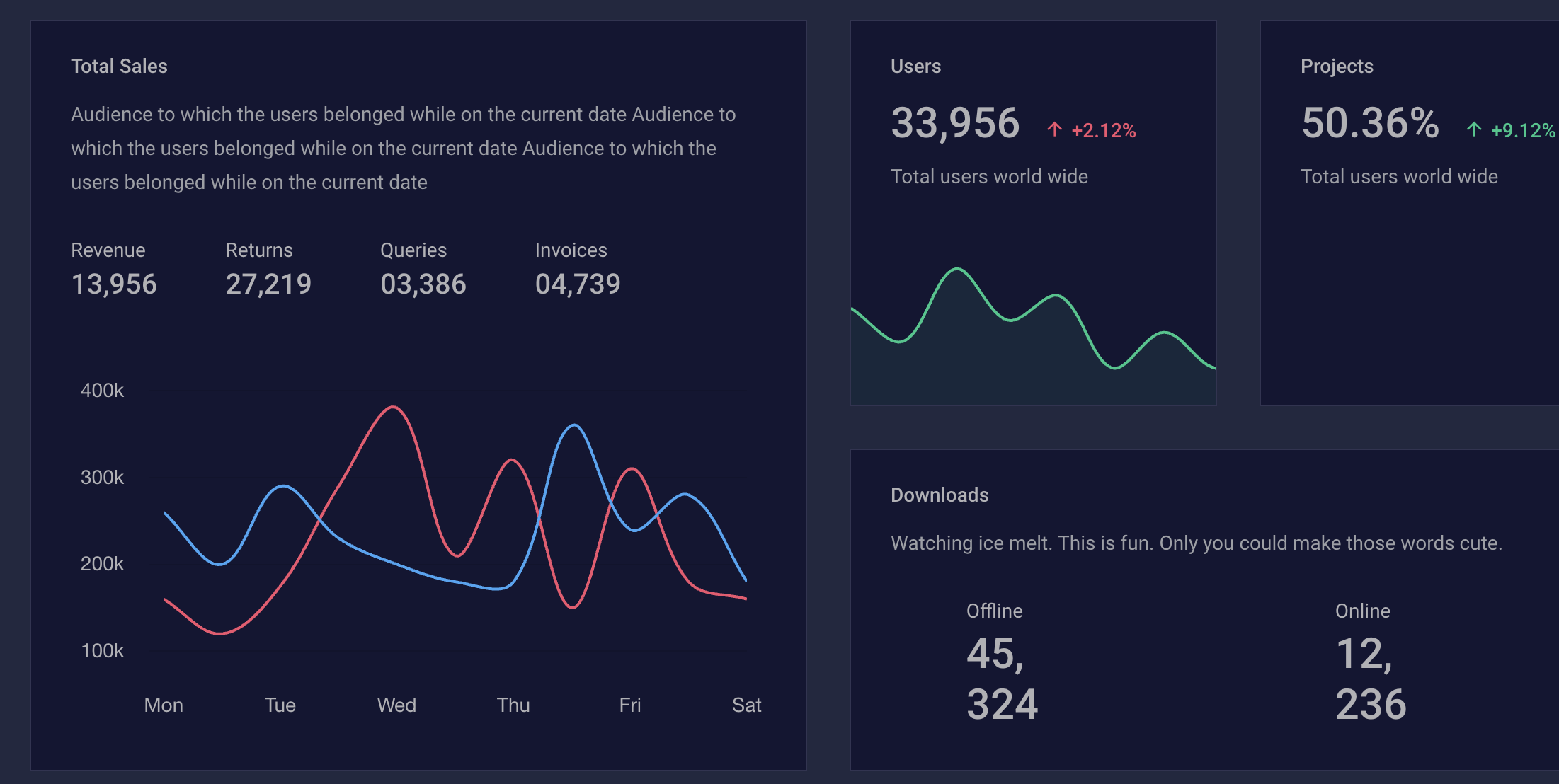Screen dimensions: 1559x784
Task: Click the Projects percentage 50.36%
Action: (x=1370, y=123)
